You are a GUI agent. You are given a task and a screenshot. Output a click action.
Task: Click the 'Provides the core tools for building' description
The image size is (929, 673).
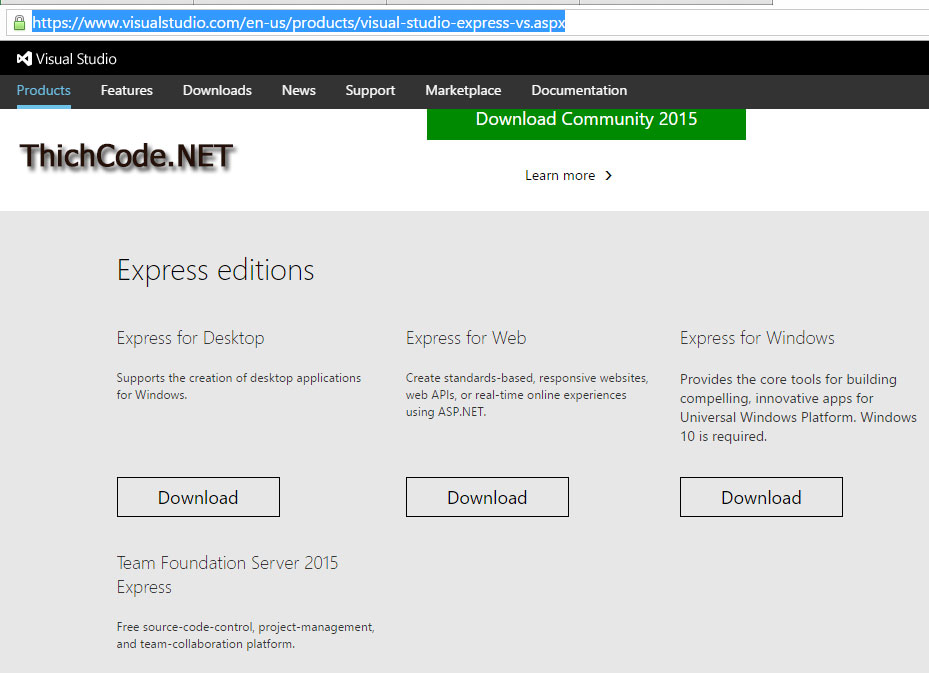(x=798, y=408)
